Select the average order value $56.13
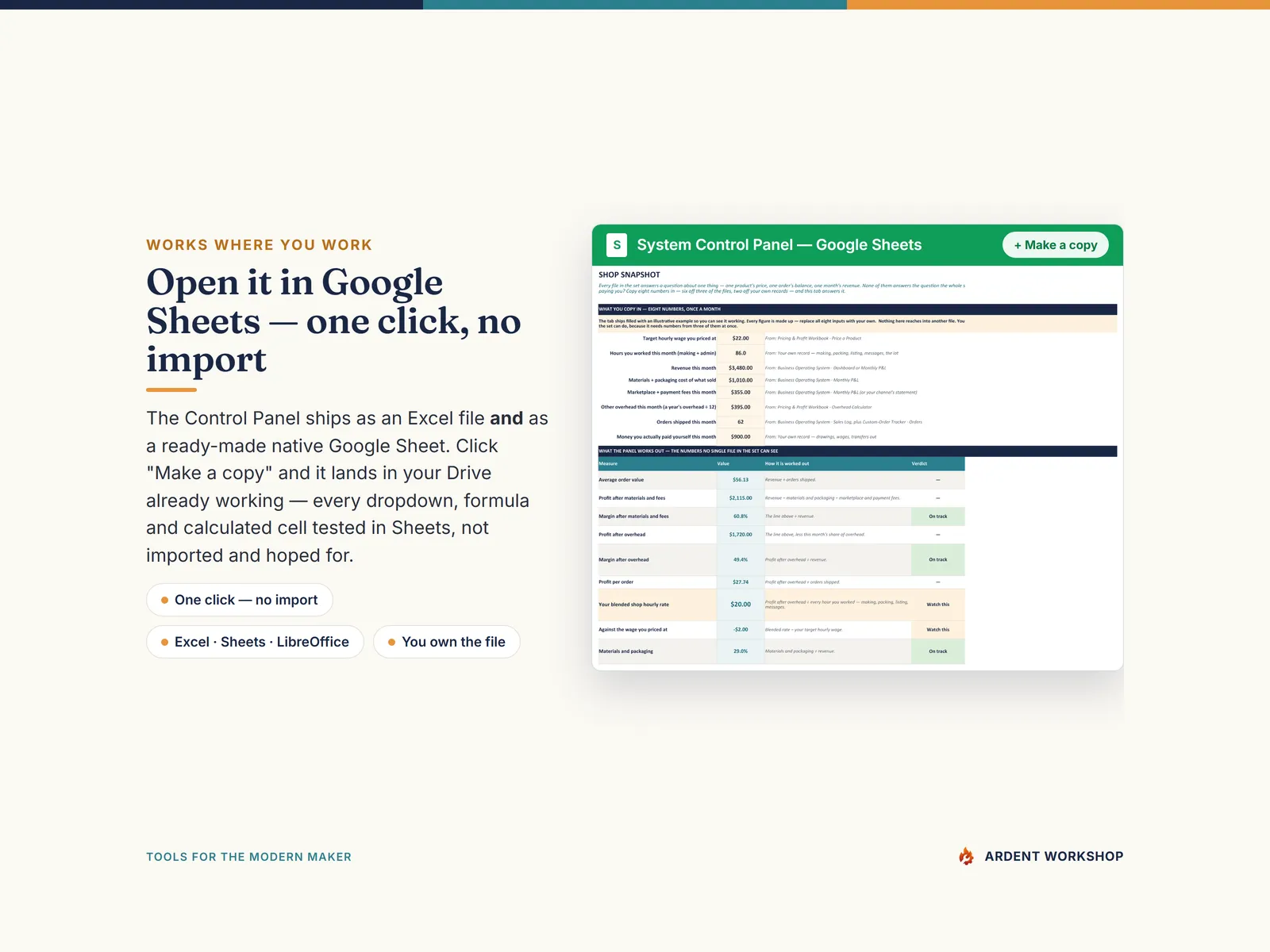The image size is (1270, 952). click(741, 480)
